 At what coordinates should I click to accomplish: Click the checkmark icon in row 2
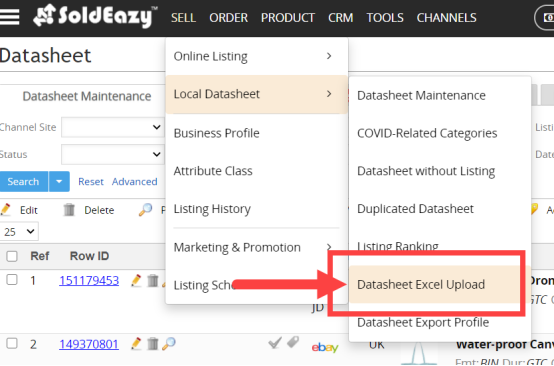pos(275,342)
